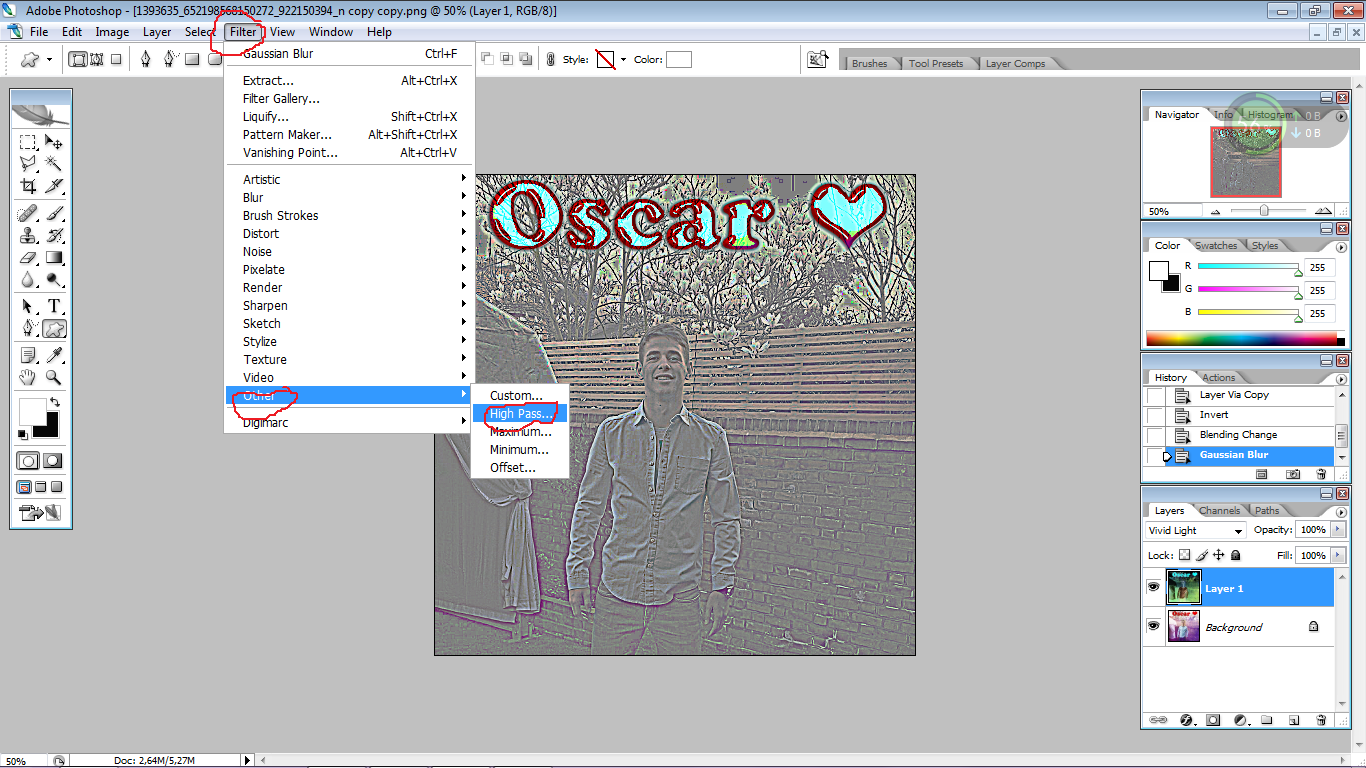1366x768 pixels.
Task: Select the Path Selection tool
Action: (x=28, y=306)
